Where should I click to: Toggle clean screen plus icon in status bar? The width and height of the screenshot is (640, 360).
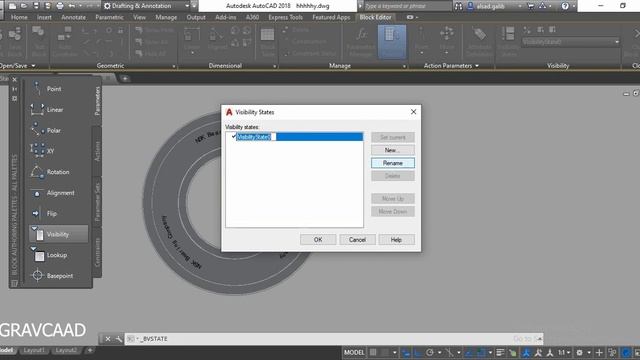coord(599,352)
